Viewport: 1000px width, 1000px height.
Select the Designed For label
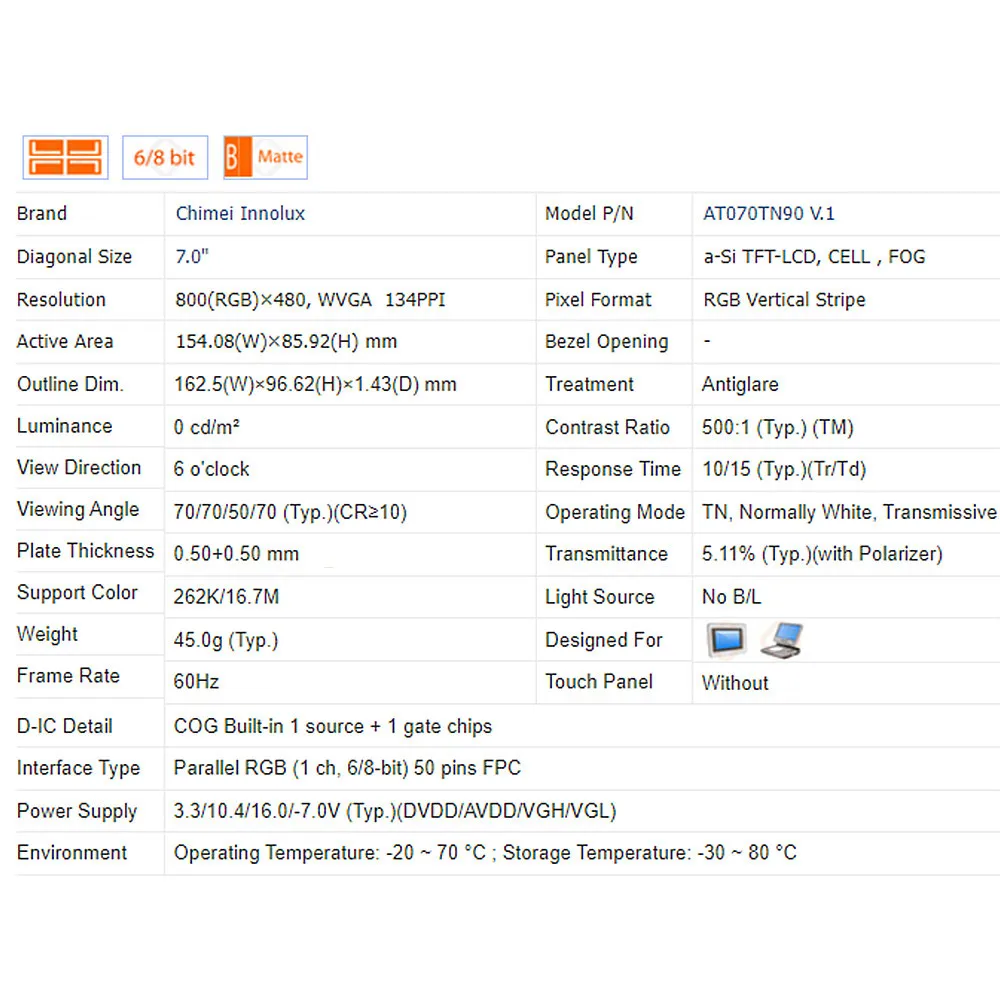click(x=603, y=640)
